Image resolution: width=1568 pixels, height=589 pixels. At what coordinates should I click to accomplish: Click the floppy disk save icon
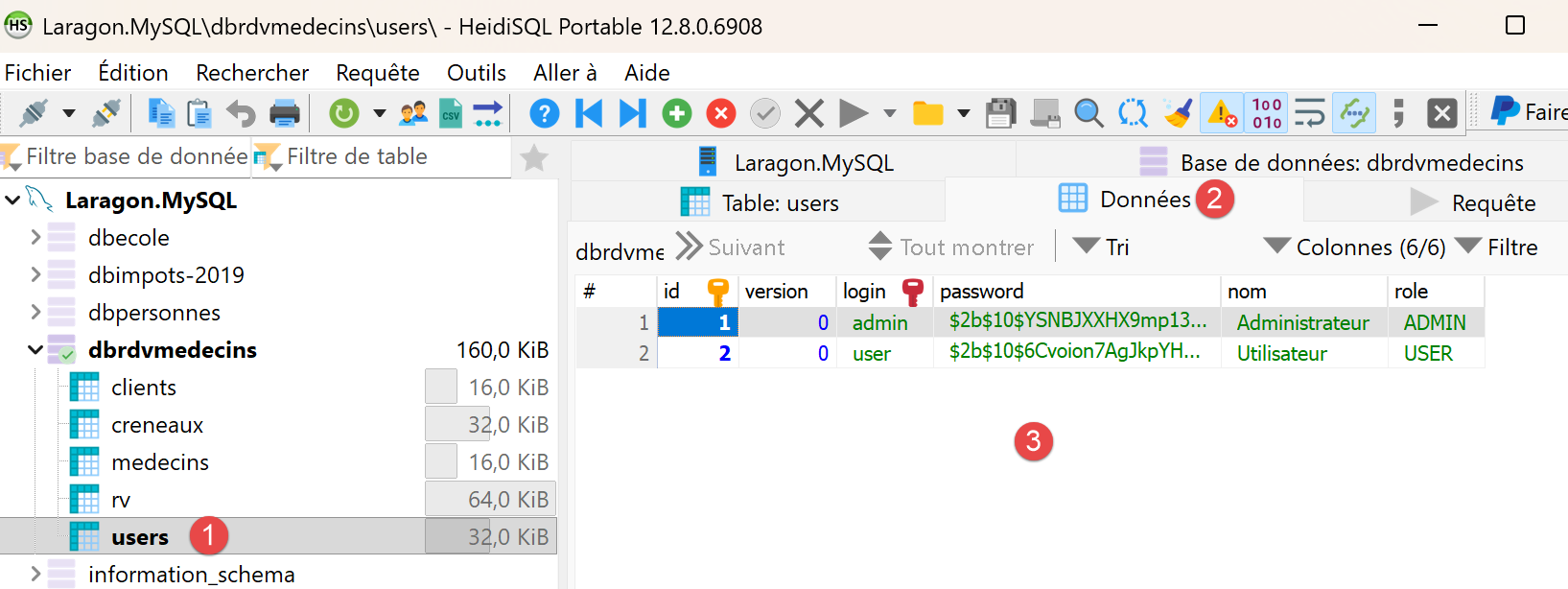pyautogui.click(x=1000, y=113)
